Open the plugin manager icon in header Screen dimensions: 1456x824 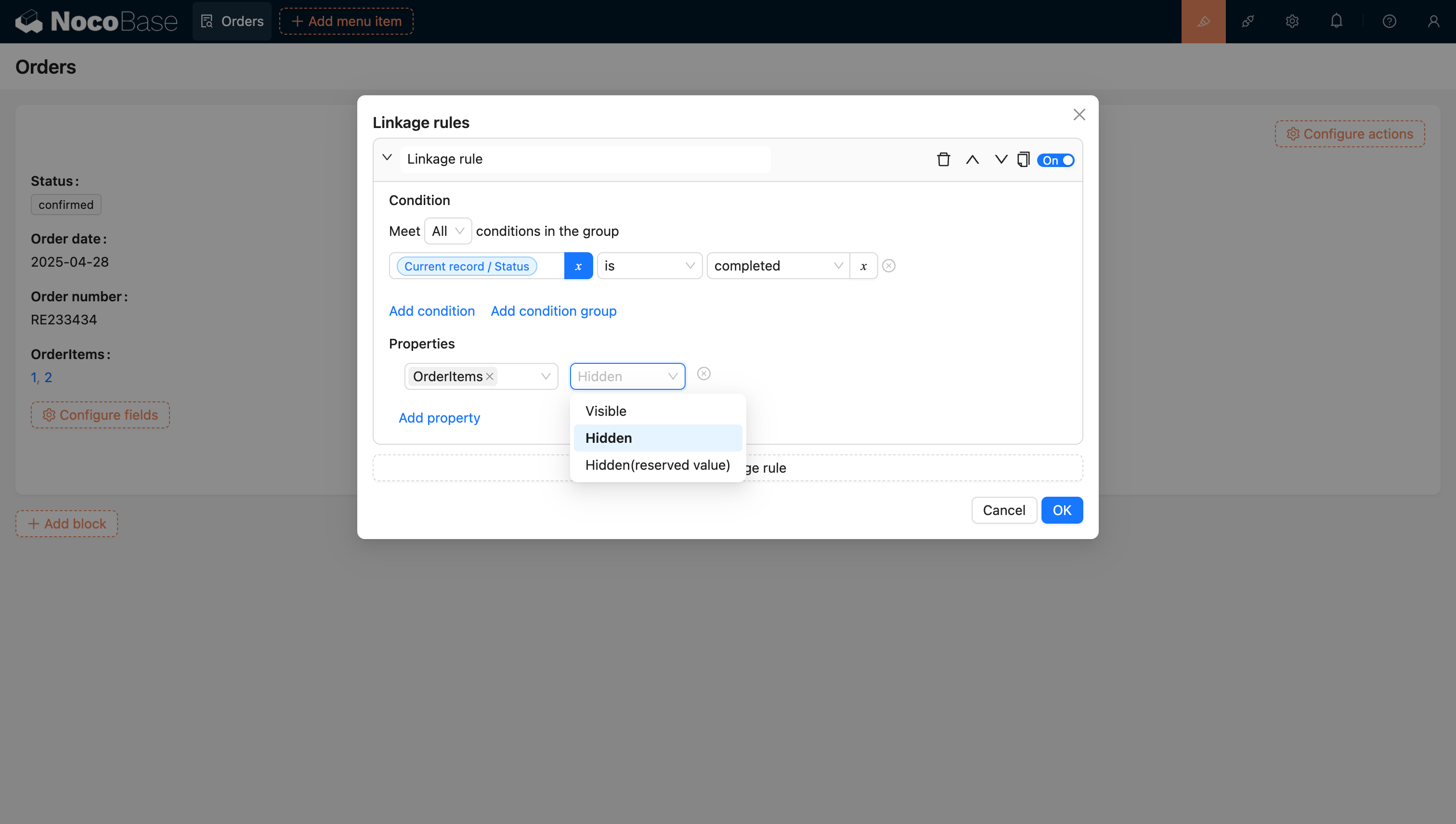[1248, 22]
